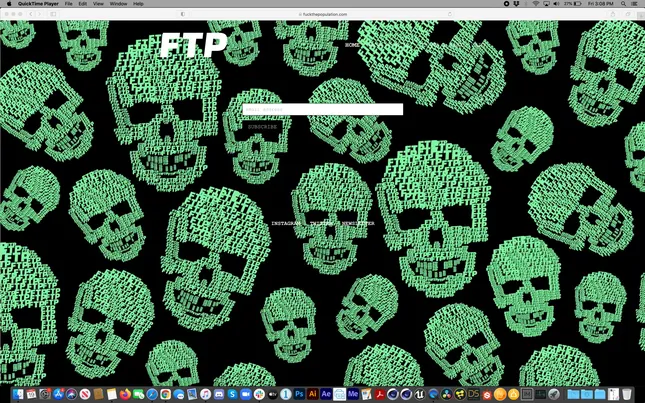The height and width of the screenshot is (403, 645).
Task: Open Apple TV in dock
Action: 273,394
